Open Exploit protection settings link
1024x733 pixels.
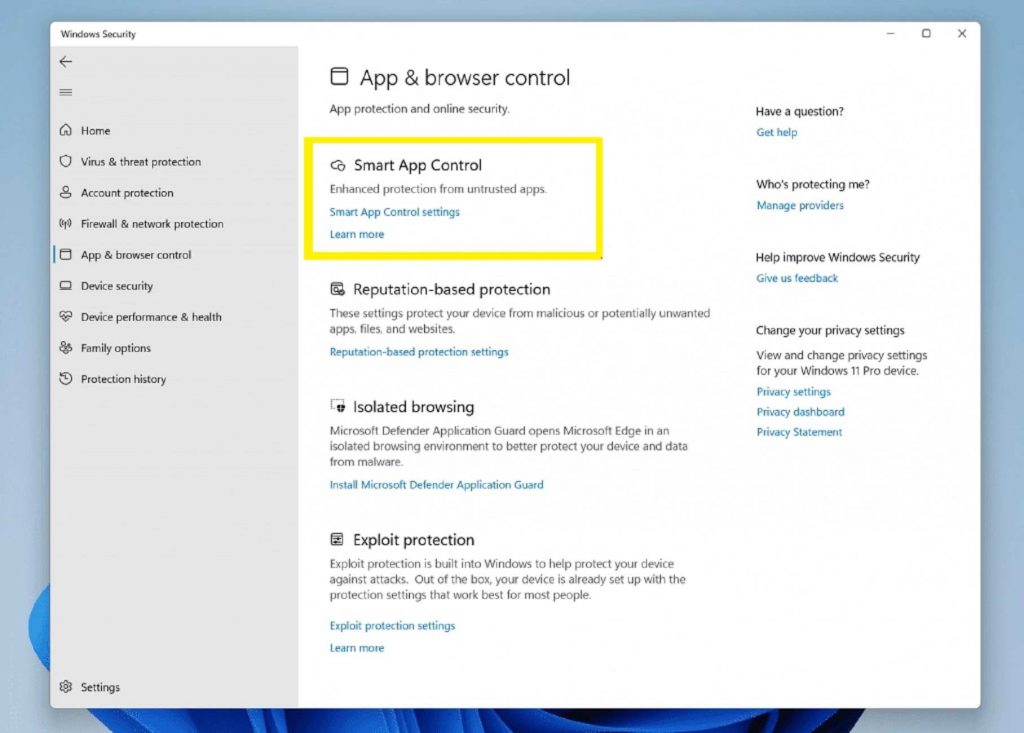tap(392, 626)
